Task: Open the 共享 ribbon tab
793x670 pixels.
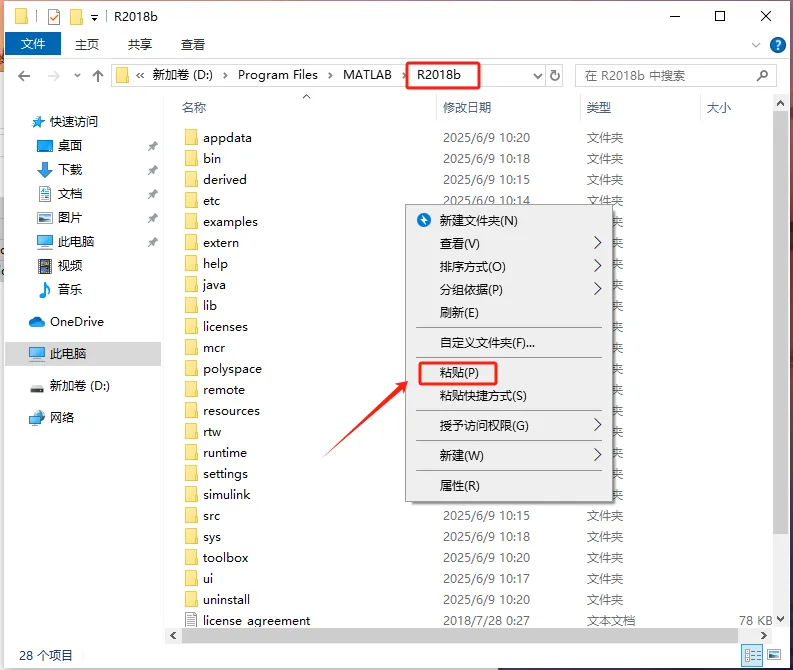Action: pyautogui.click(x=140, y=44)
